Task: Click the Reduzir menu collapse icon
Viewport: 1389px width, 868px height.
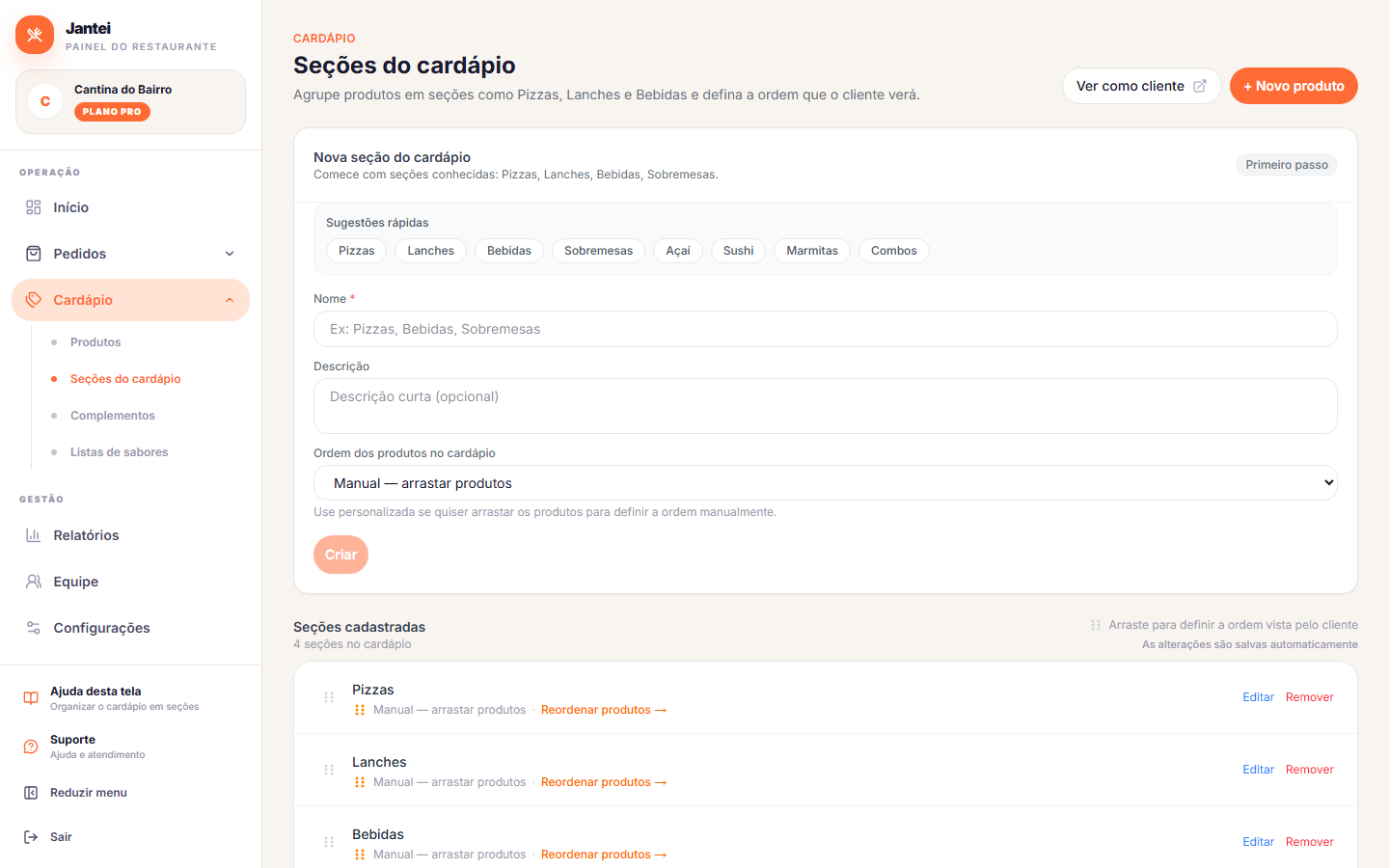Action: point(31,793)
